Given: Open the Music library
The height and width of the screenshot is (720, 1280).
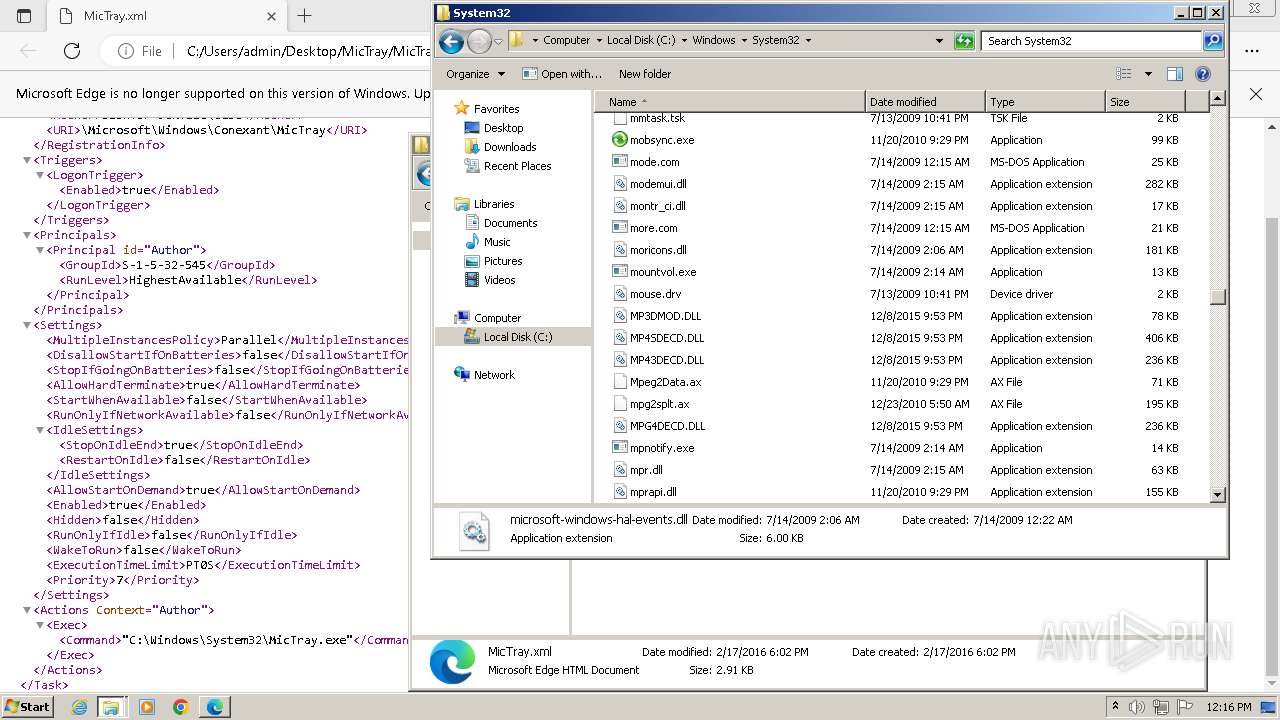Looking at the screenshot, I should [x=497, y=242].
